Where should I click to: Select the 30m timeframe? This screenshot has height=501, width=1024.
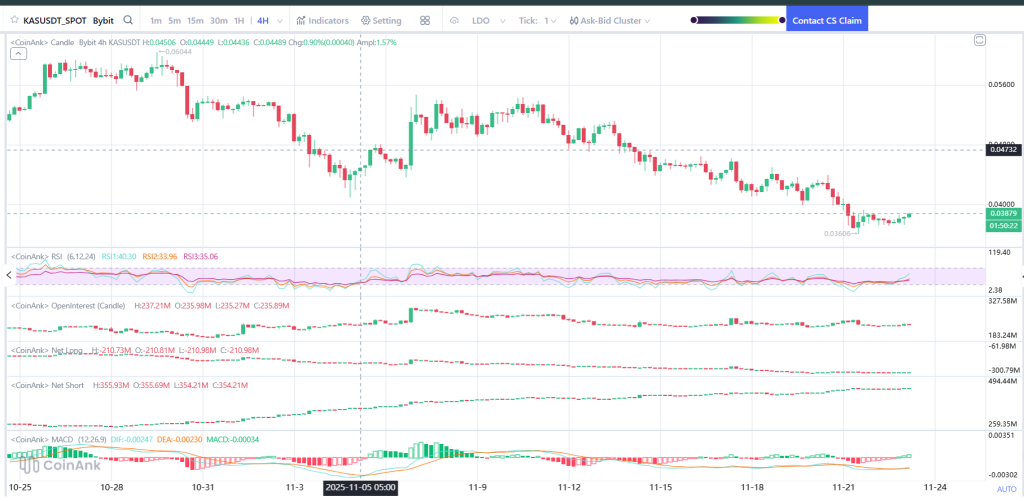click(x=218, y=20)
